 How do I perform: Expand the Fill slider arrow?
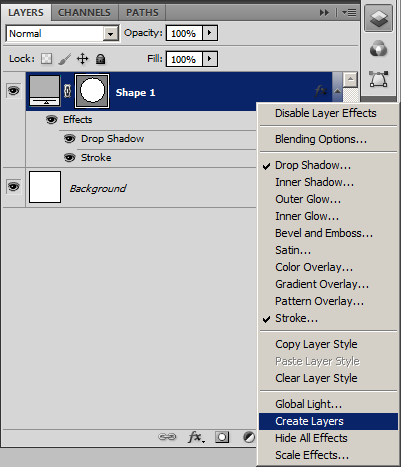(210, 59)
